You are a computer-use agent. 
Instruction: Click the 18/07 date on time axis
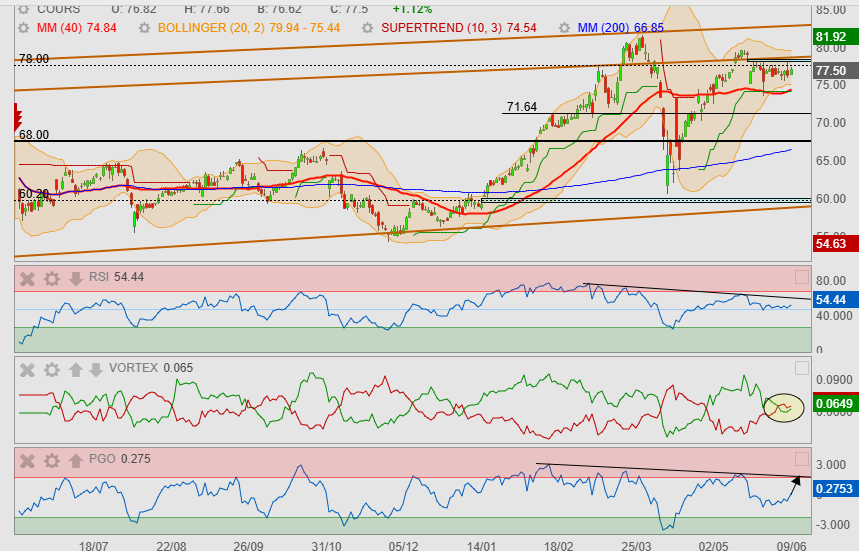click(93, 546)
